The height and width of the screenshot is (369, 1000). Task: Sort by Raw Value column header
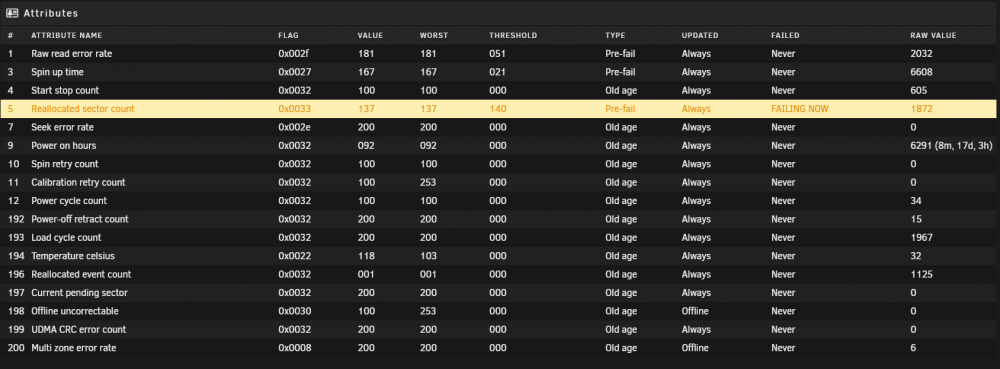933,36
